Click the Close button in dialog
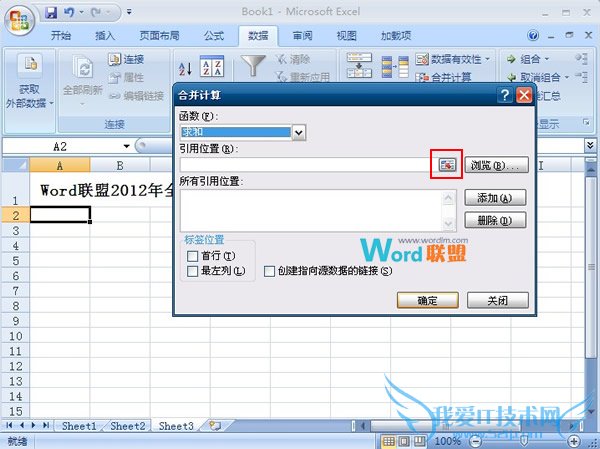This screenshot has width=600, height=449. click(x=498, y=300)
